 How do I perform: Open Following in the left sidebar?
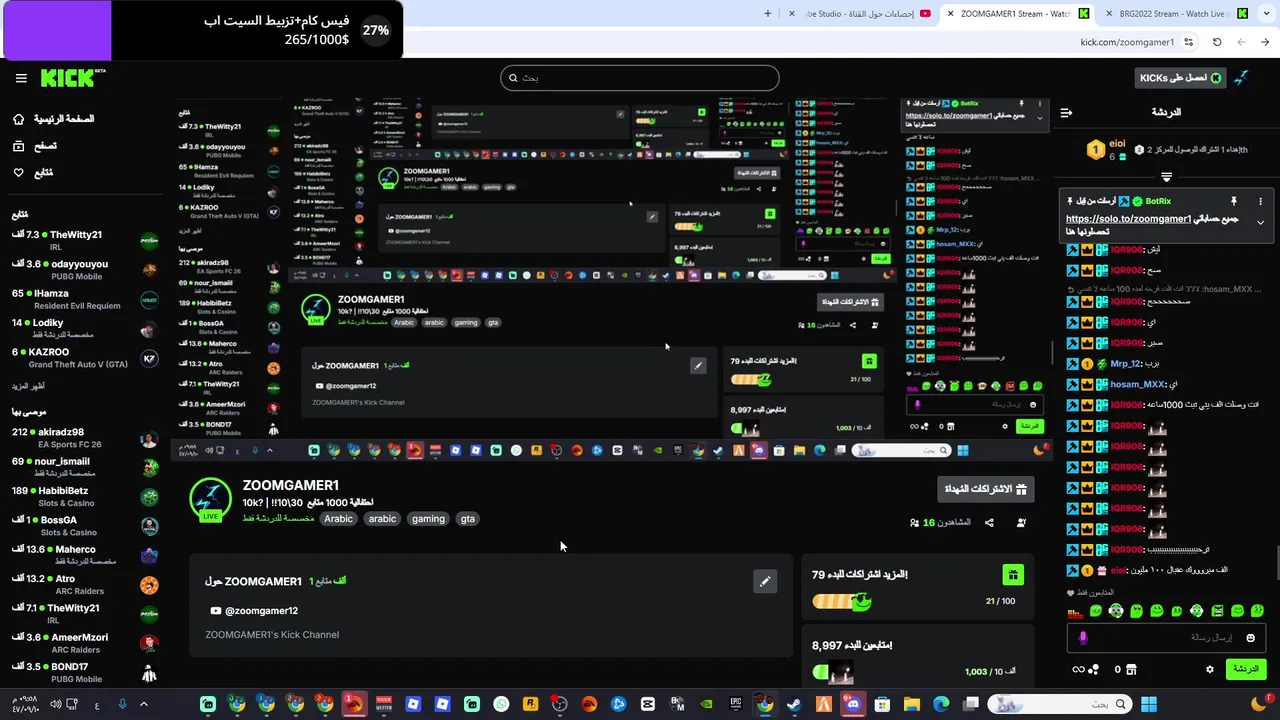(x=33, y=173)
